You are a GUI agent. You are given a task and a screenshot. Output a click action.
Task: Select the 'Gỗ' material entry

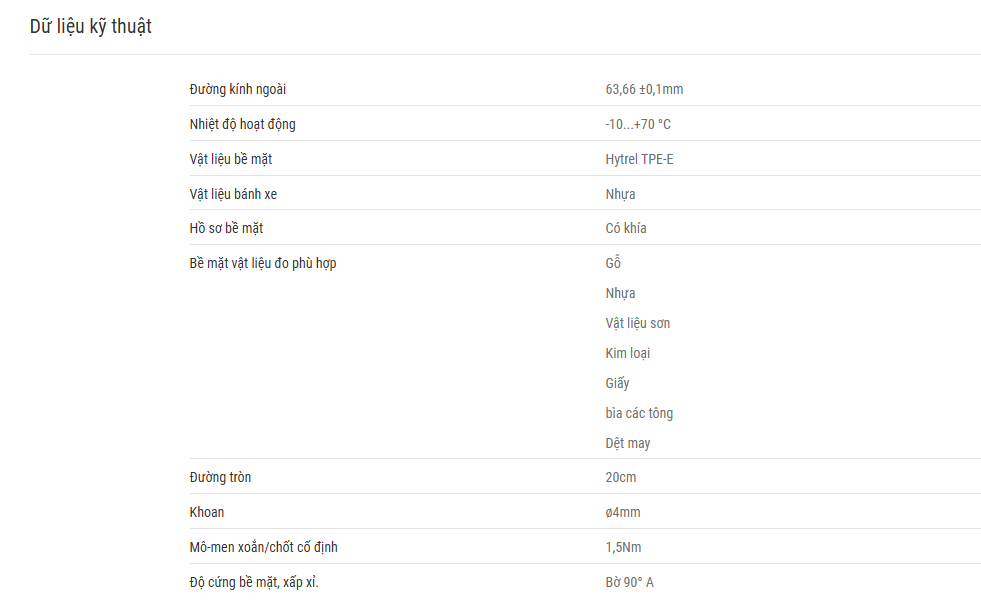[612, 262]
